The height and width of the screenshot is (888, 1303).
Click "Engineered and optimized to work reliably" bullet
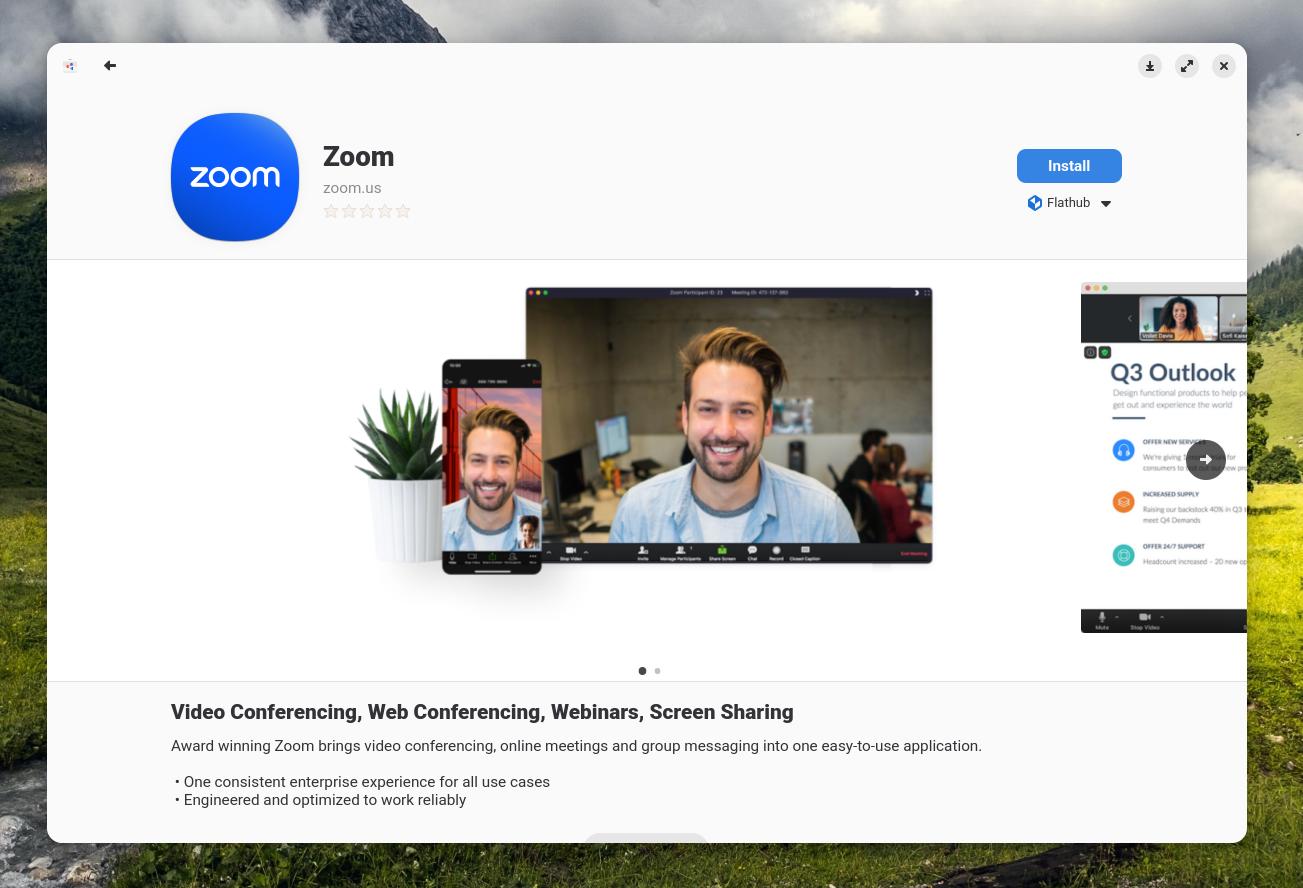click(320, 800)
